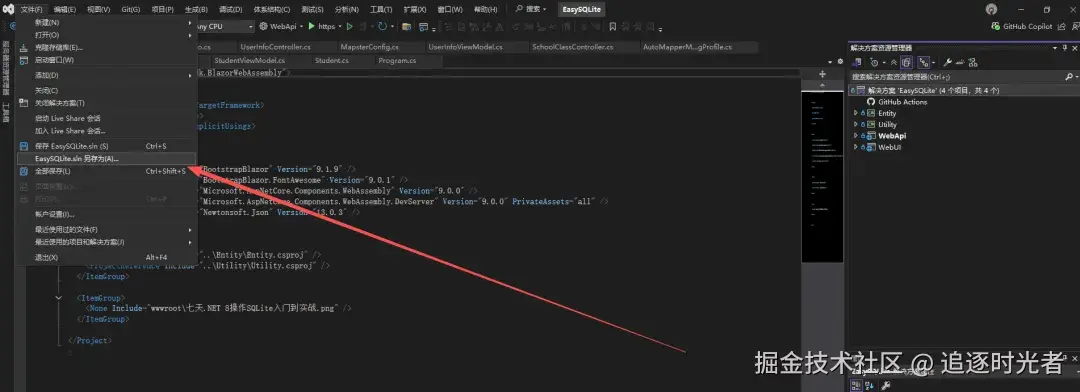The width and height of the screenshot is (1080, 392).
Task: Open the https launch profile dropdown arrow
Action: click(x=340, y=26)
